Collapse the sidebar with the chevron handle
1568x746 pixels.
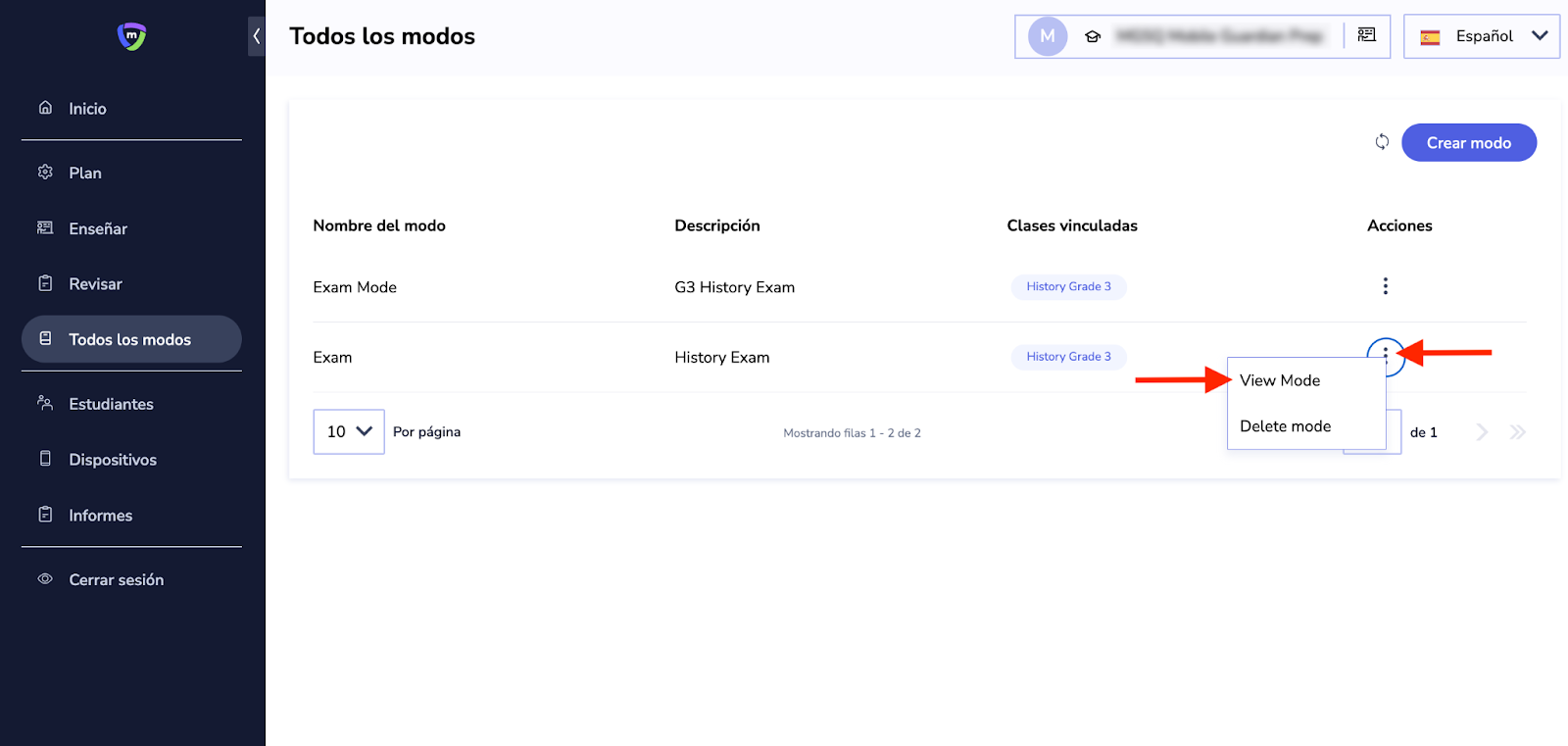click(256, 36)
